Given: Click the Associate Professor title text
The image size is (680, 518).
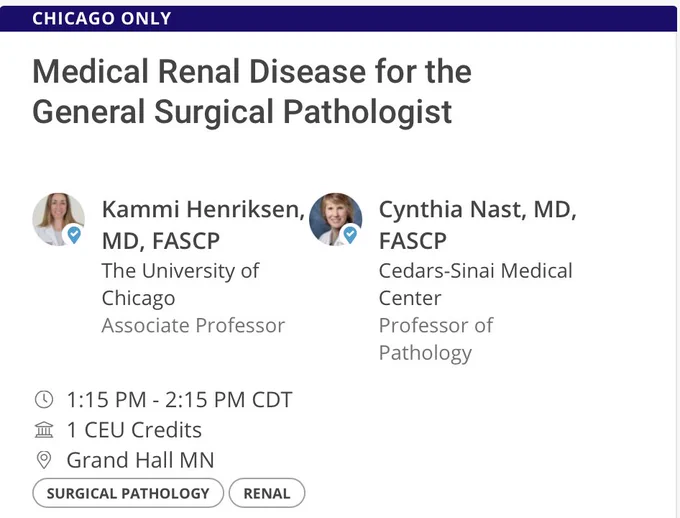Looking at the screenshot, I should tap(193, 325).
